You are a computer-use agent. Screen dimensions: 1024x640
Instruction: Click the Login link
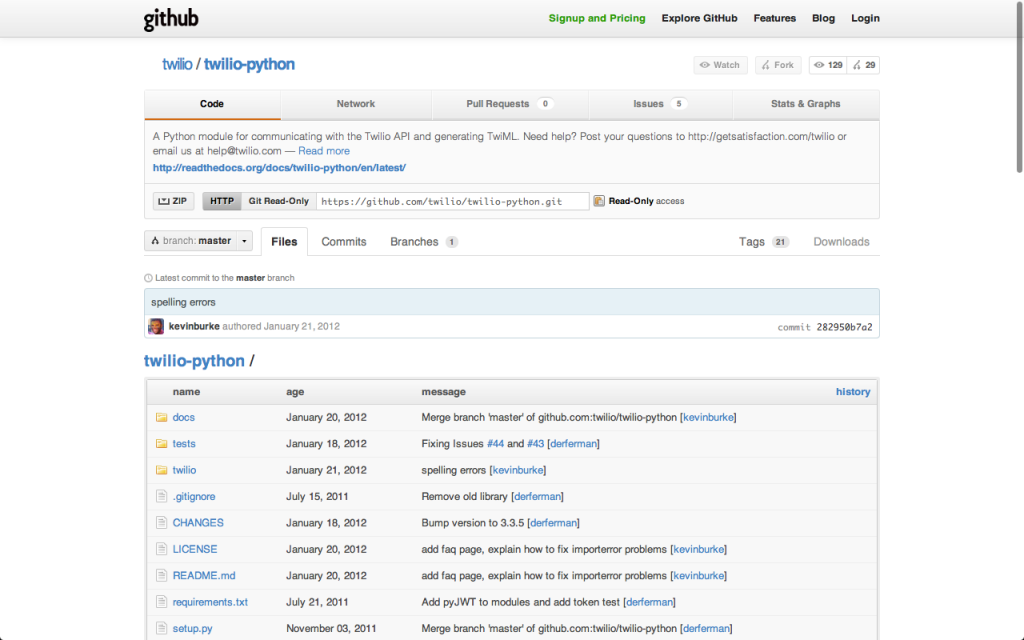point(865,18)
